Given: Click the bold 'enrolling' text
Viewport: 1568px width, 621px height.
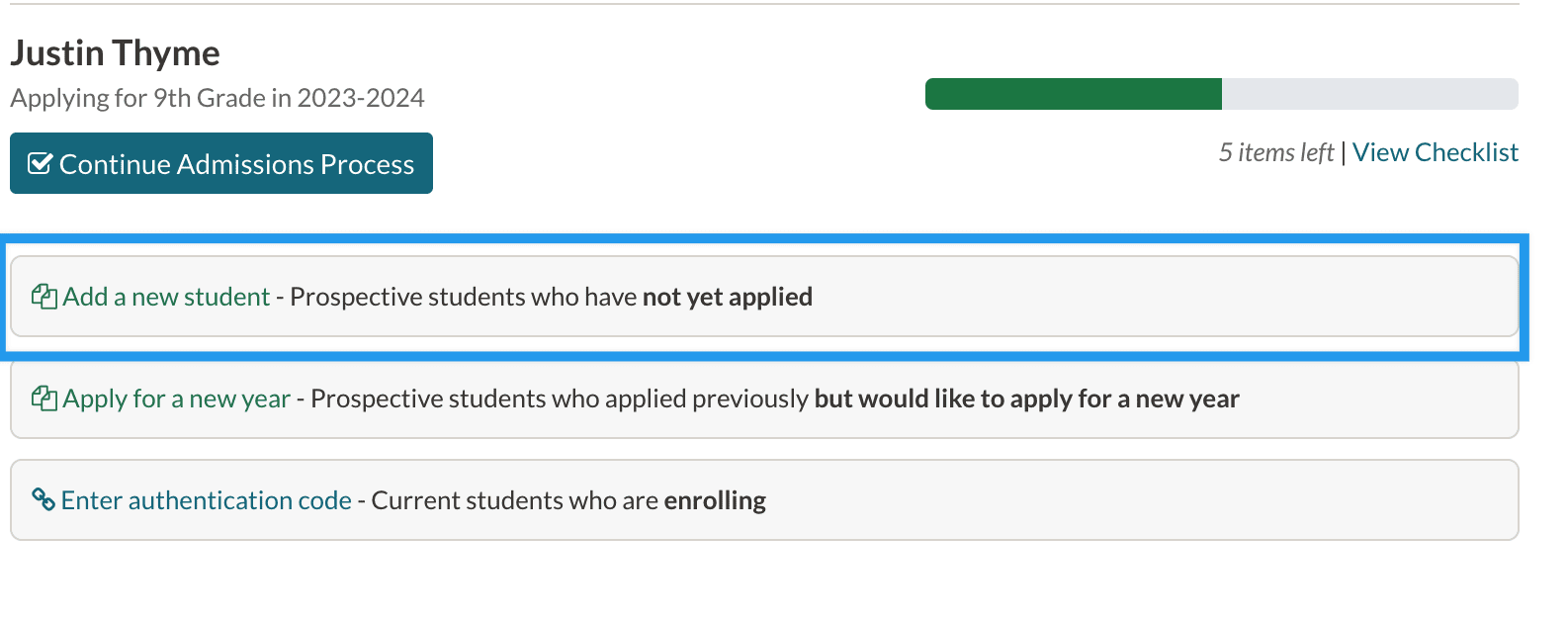Looking at the screenshot, I should [715, 500].
